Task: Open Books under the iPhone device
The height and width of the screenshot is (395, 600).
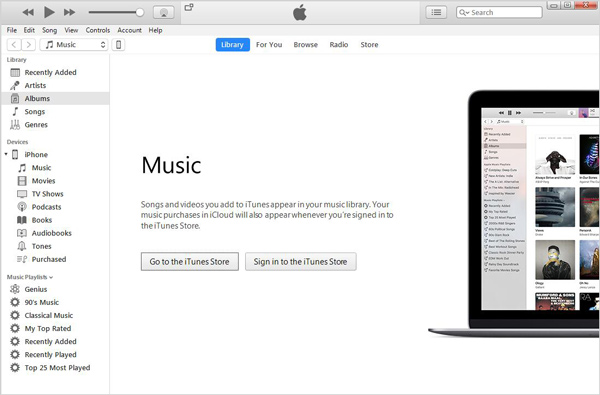Action: tap(55, 220)
